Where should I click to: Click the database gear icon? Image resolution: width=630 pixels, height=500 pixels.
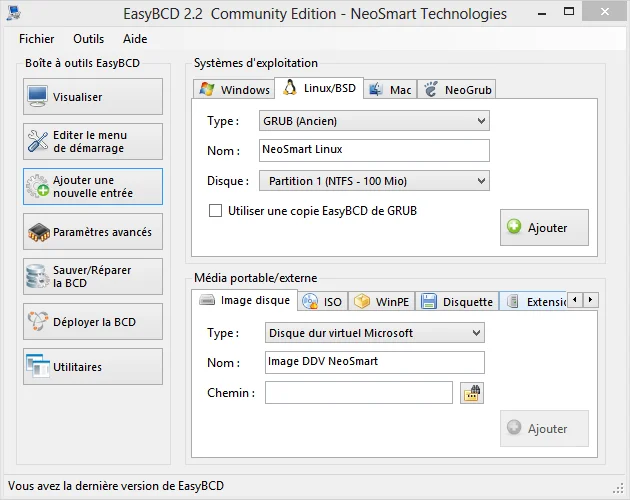[x=37, y=277]
